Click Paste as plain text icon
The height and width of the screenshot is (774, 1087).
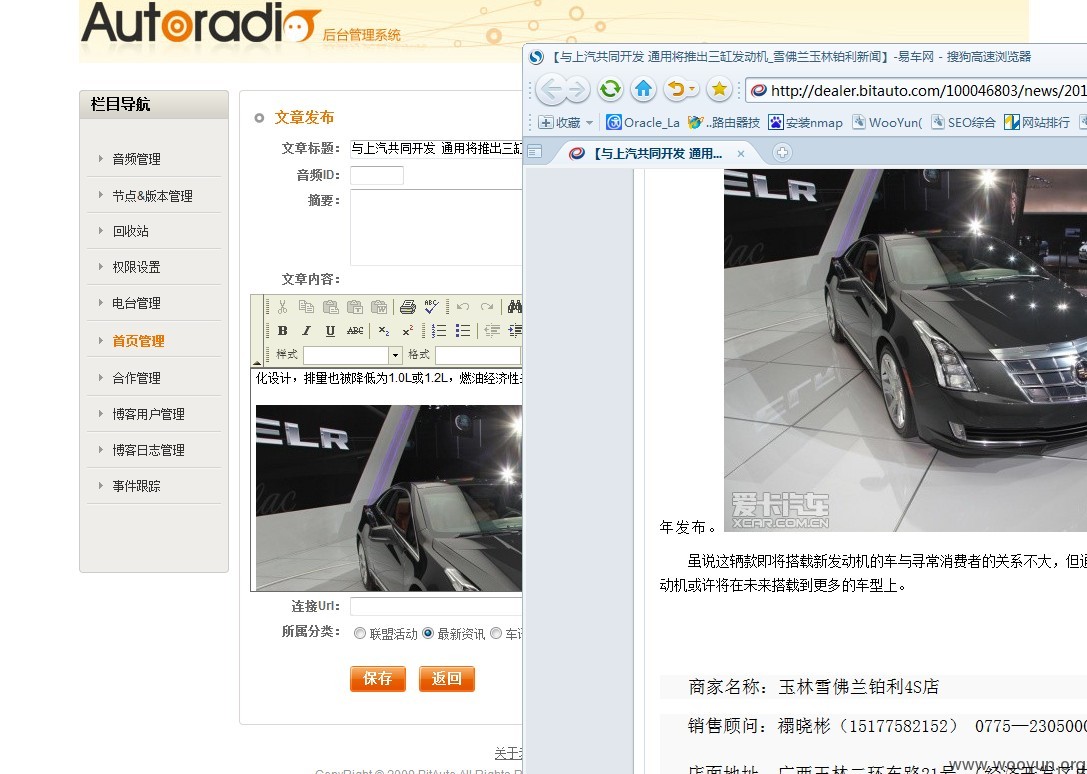[355, 307]
